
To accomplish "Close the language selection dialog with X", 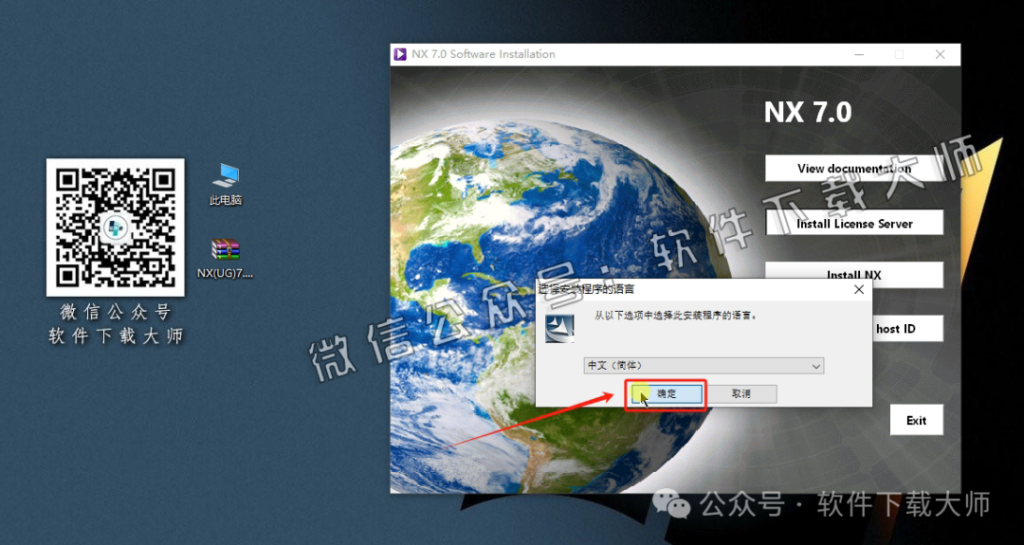I will pyautogui.click(x=858, y=289).
